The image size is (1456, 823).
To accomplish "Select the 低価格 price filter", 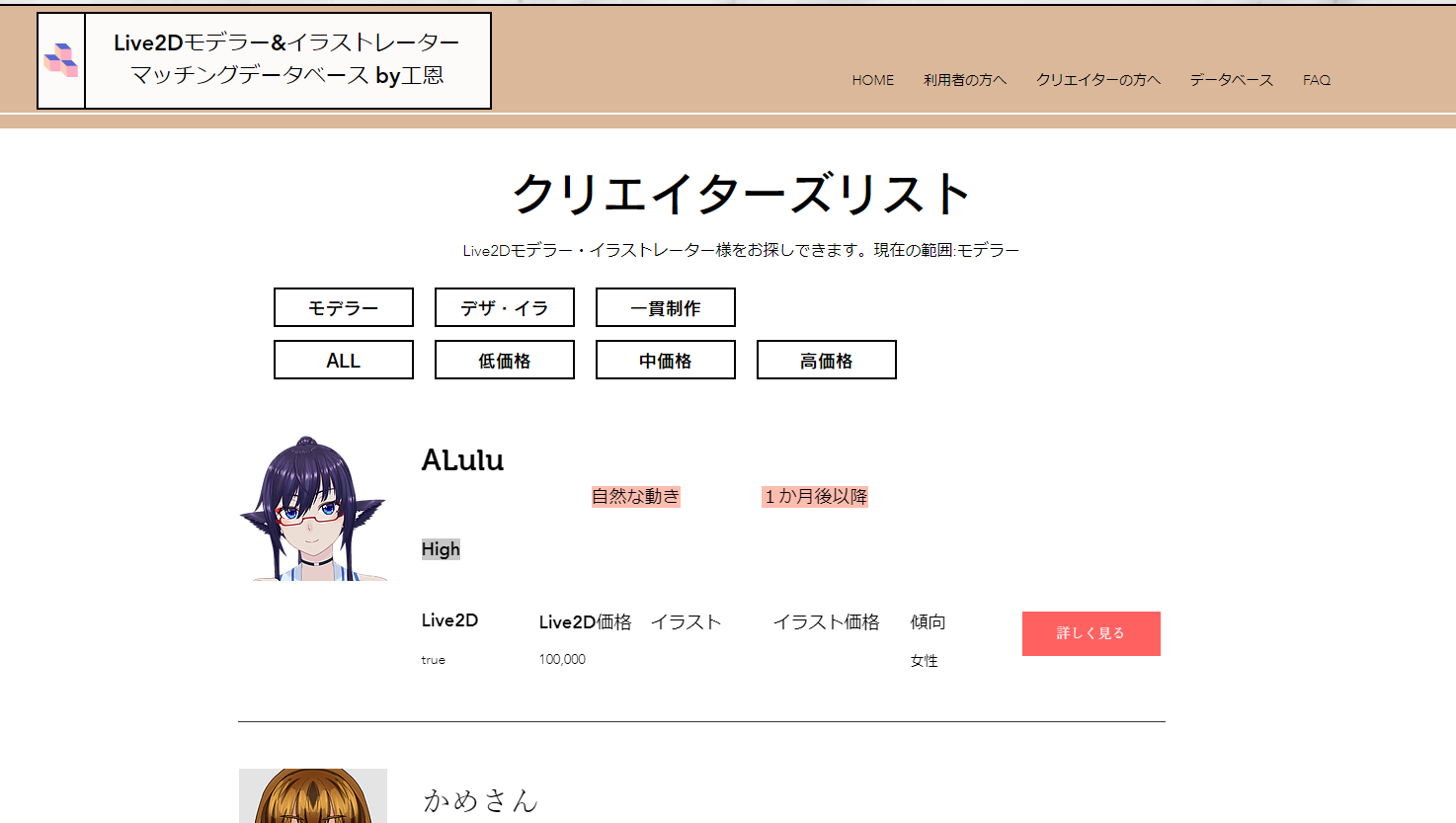I will [504, 360].
